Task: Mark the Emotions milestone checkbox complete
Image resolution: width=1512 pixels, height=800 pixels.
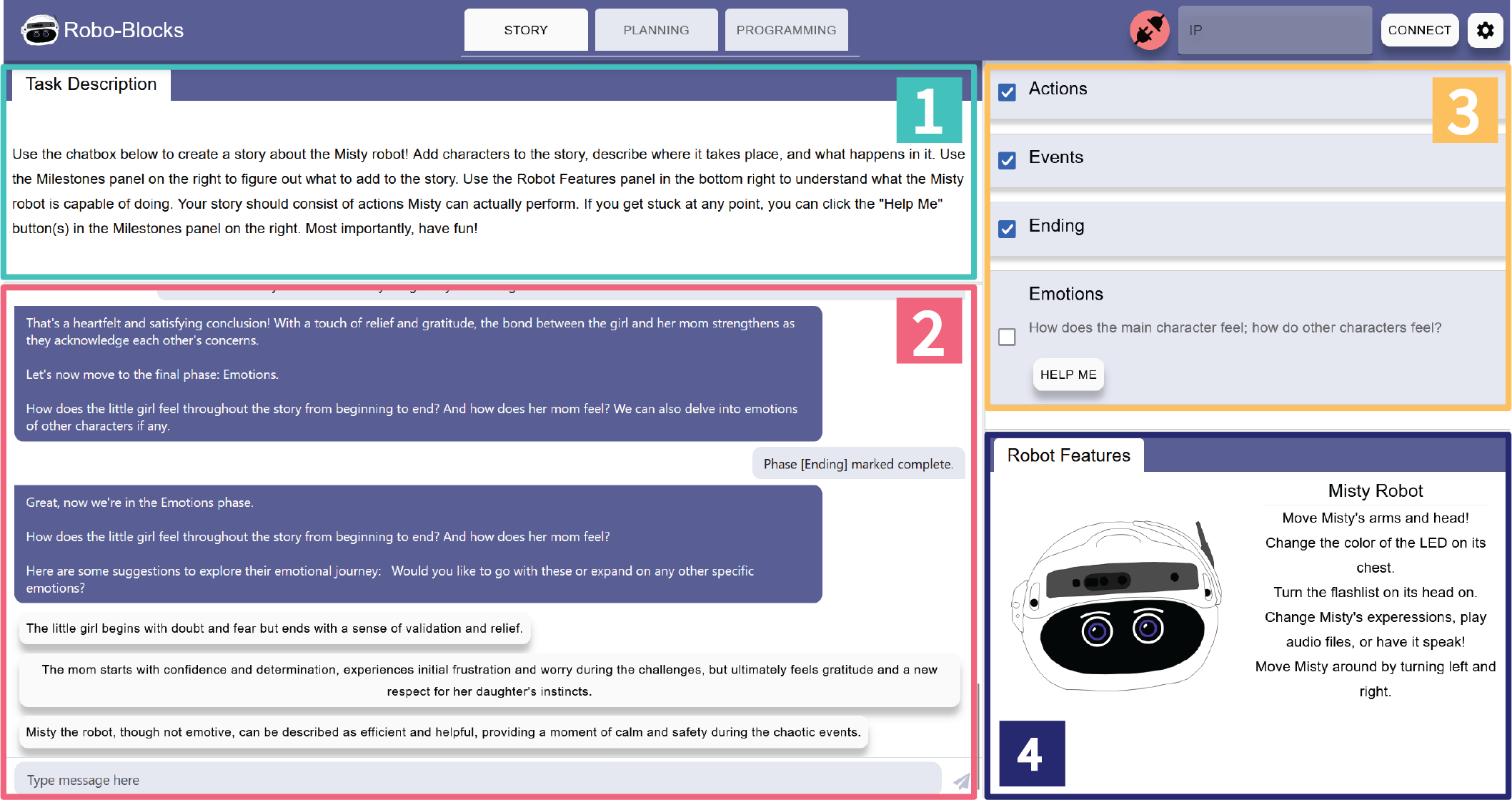Action: (1007, 337)
